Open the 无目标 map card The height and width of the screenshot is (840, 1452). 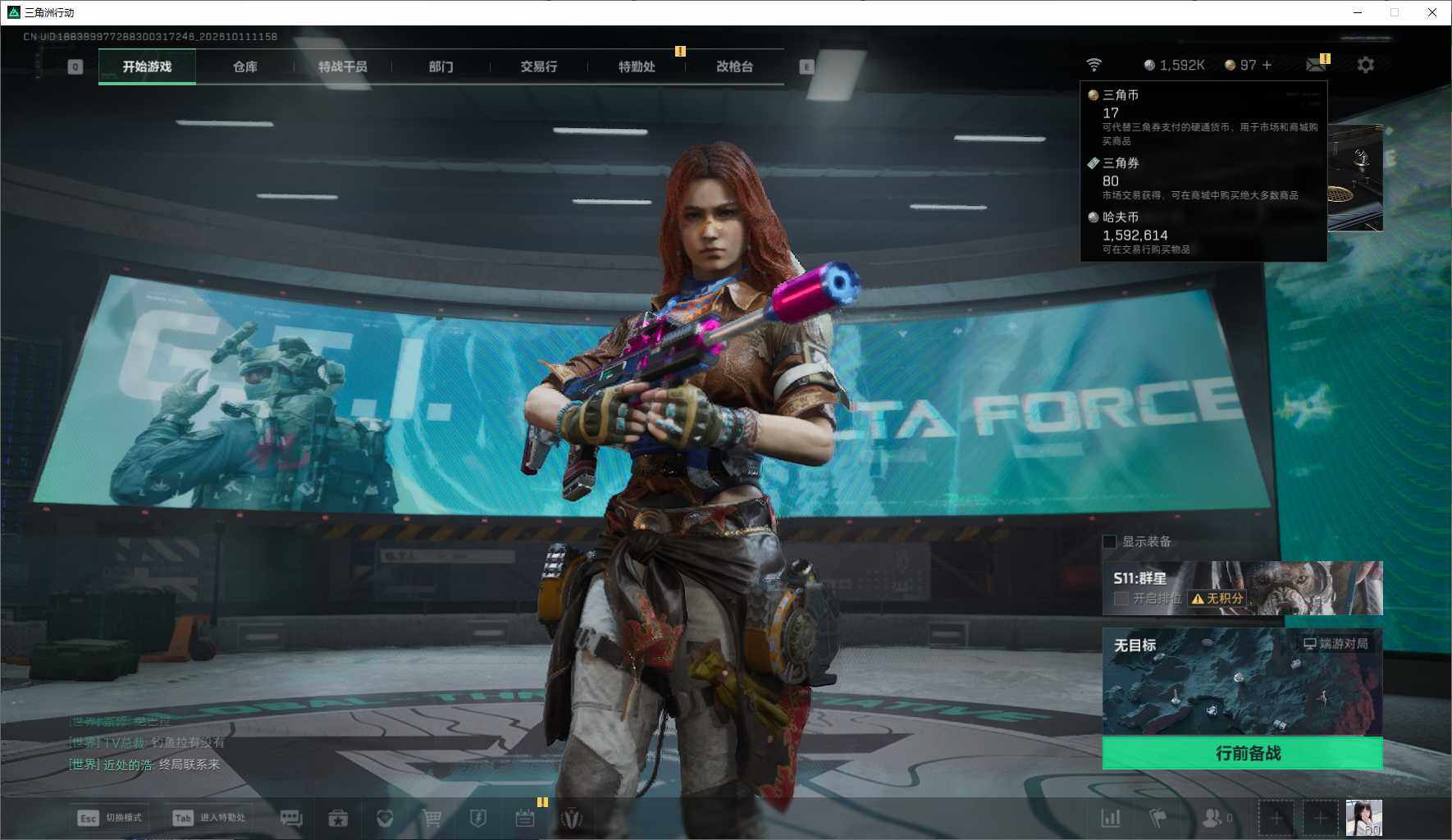click(1242, 682)
